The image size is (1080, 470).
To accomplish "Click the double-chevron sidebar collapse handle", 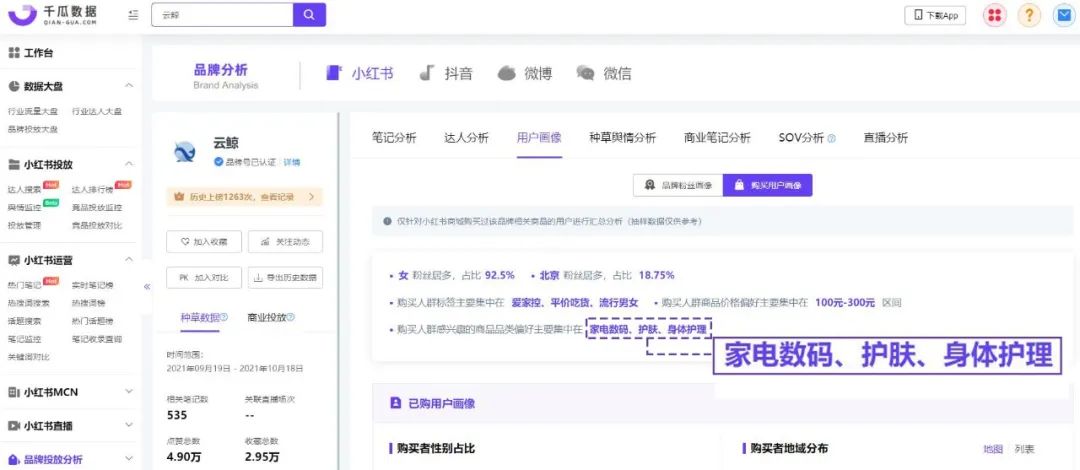I will click(x=147, y=287).
